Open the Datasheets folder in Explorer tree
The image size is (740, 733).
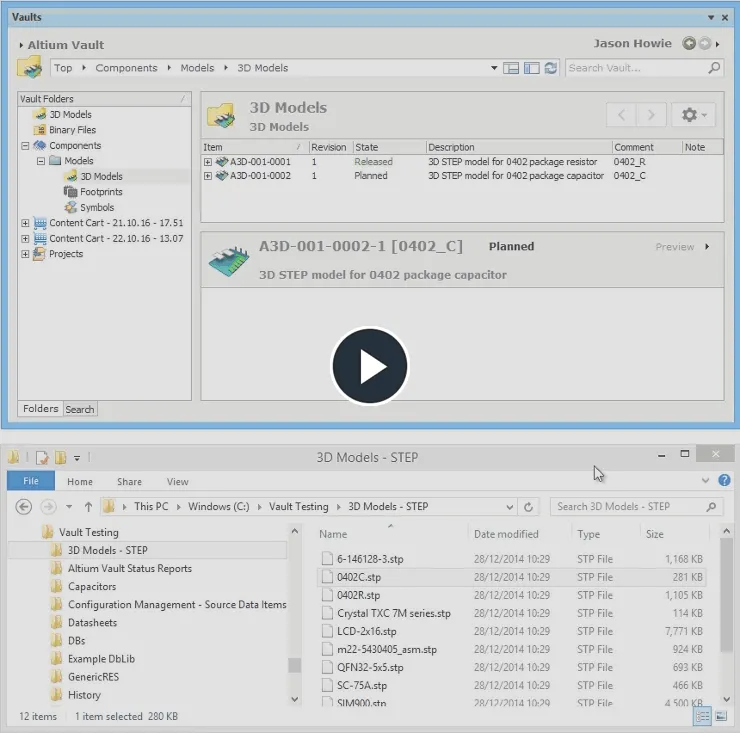[92, 623]
